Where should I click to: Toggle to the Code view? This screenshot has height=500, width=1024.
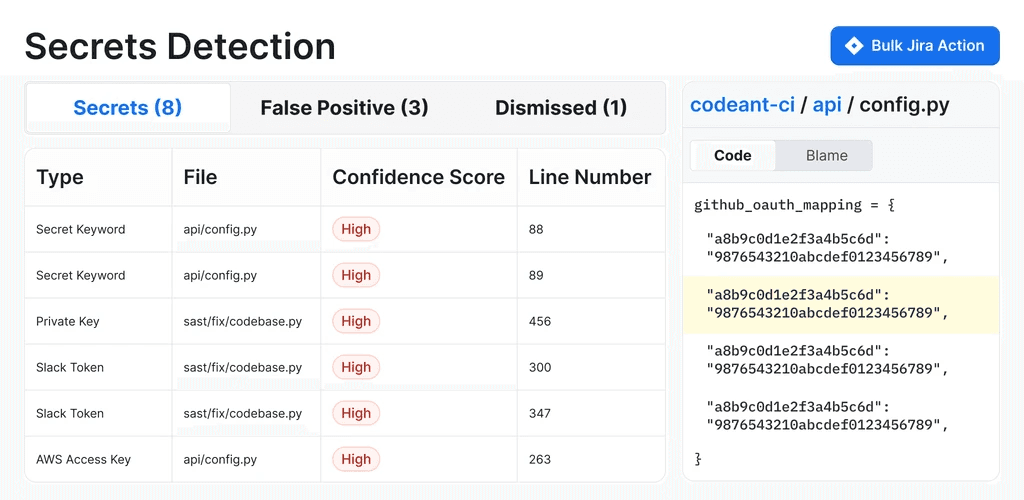(x=733, y=155)
